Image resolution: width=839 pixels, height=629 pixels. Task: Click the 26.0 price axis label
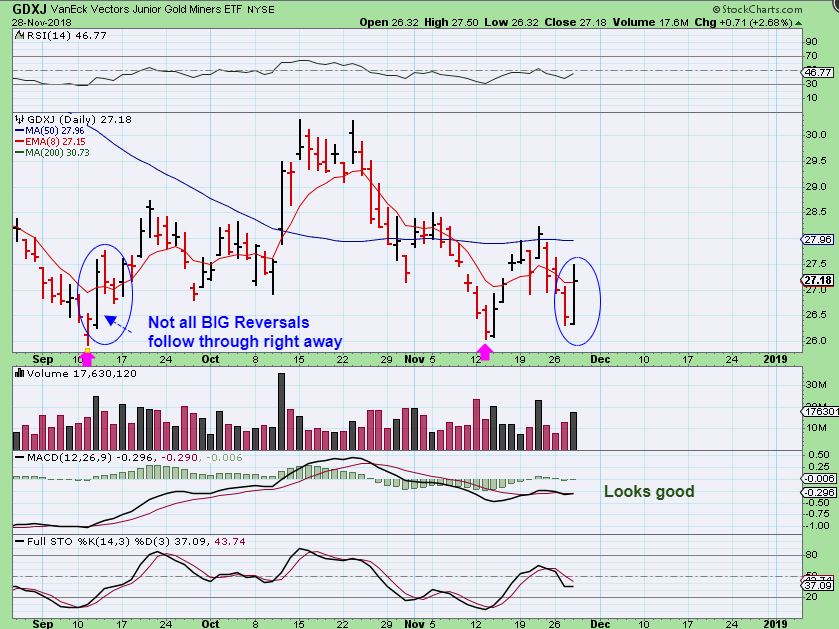[x=817, y=341]
